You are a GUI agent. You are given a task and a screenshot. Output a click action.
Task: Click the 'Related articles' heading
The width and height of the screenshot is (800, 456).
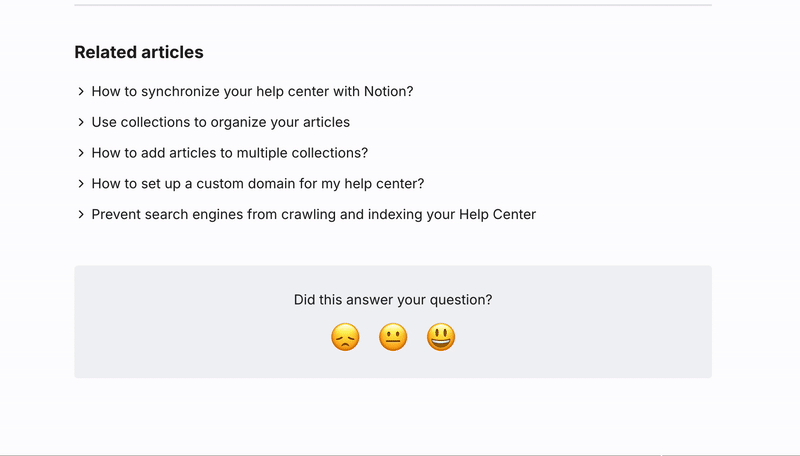(x=139, y=52)
